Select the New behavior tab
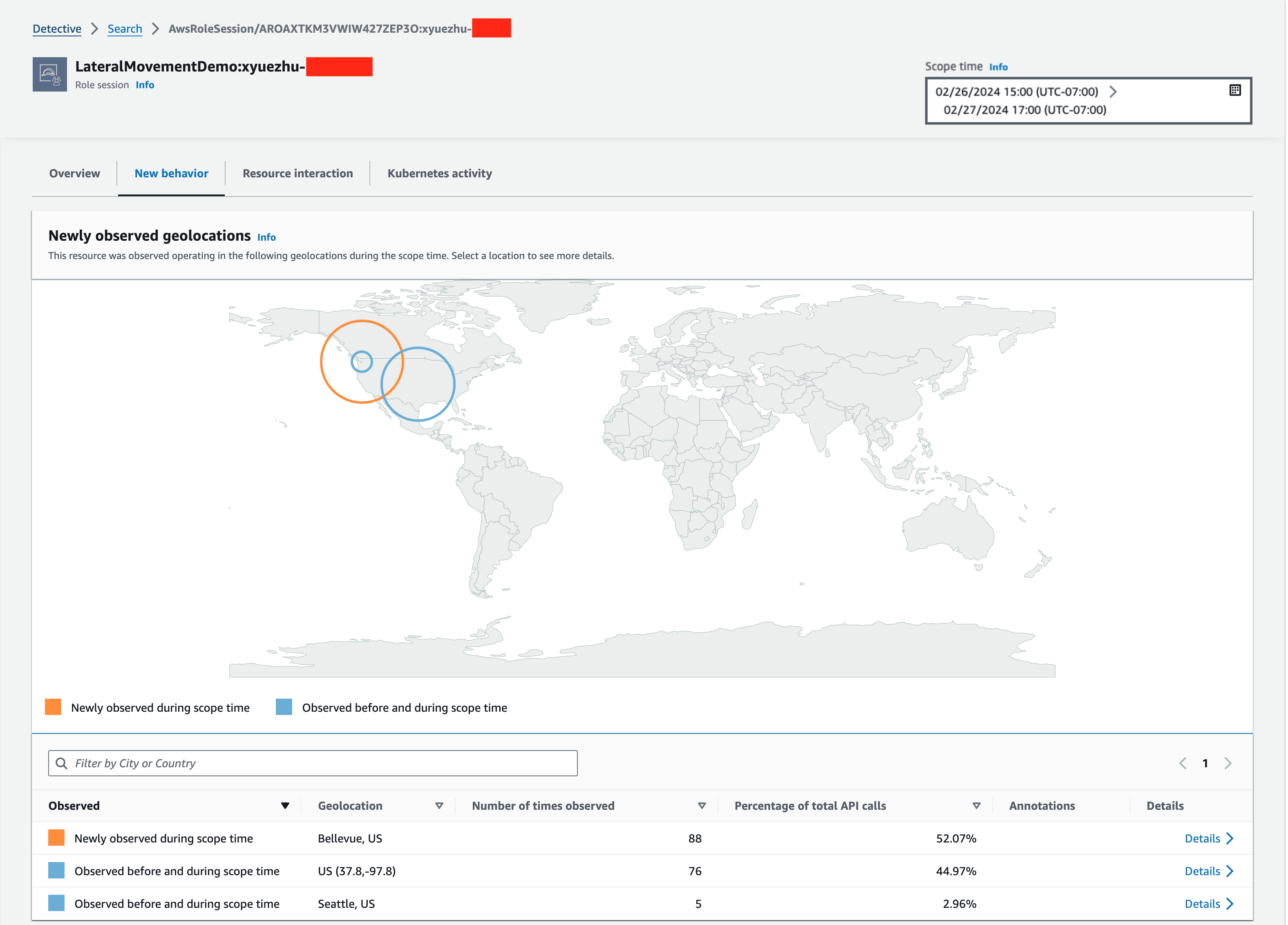The image size is (1288, 925). (x=171, y=173)
